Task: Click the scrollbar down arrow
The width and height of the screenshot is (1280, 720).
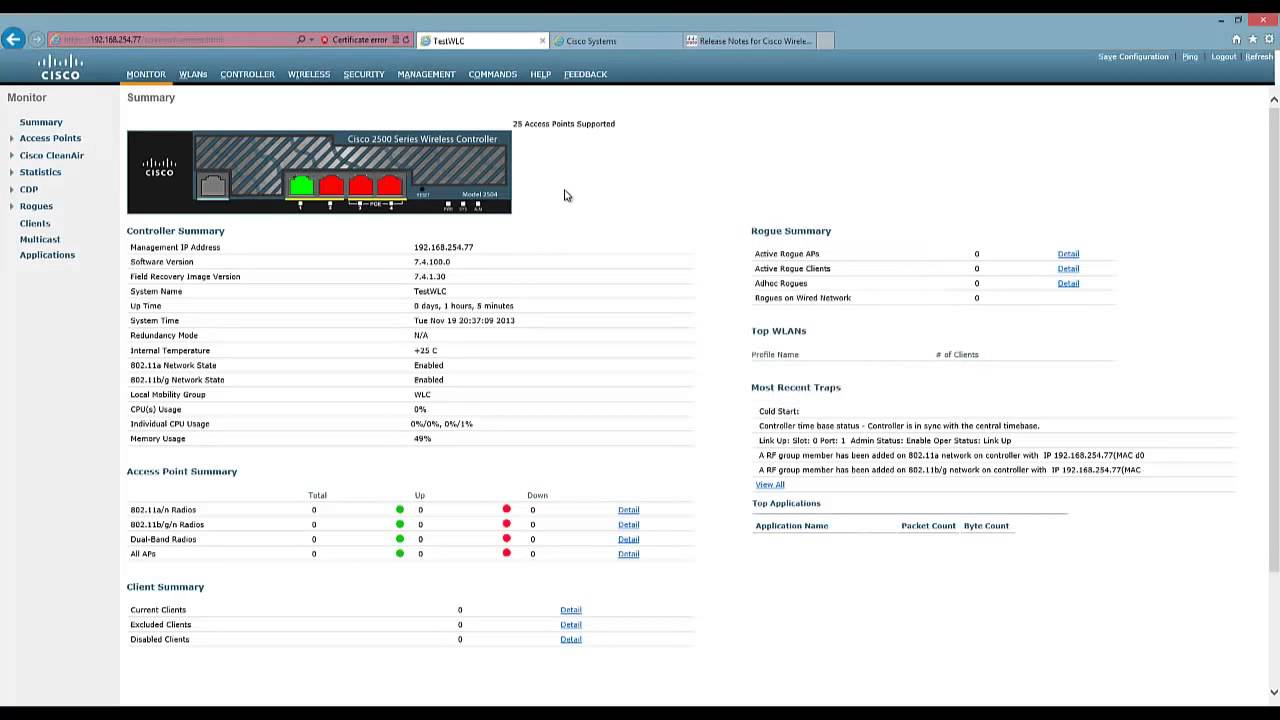Action: pyautogui.click(x=1274, y=692)
